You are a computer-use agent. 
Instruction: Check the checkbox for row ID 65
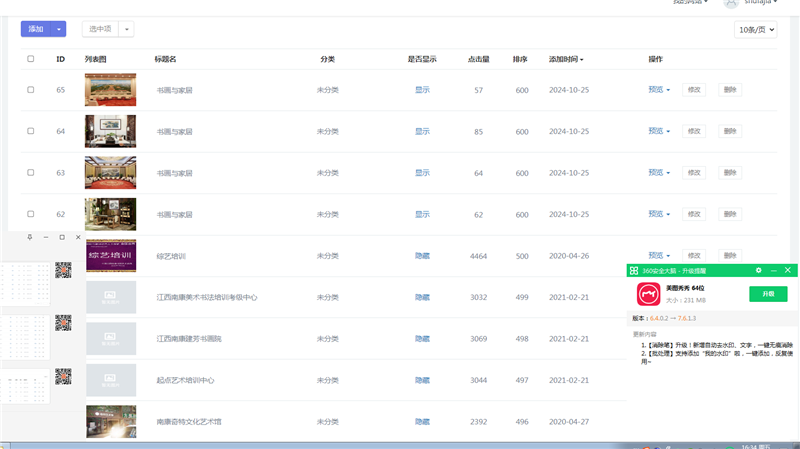tap(31, 90)
